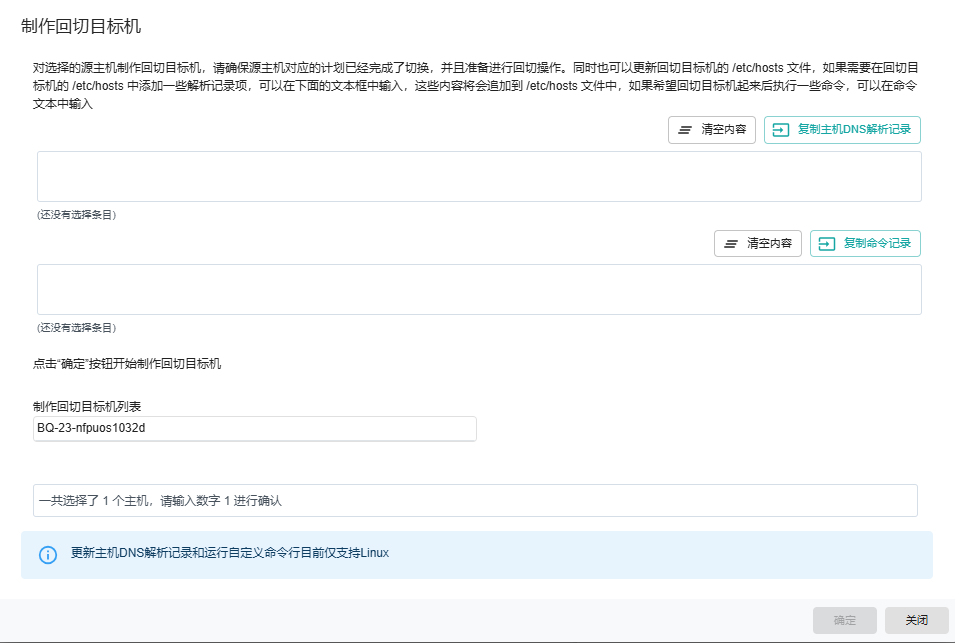This screenshot has height=643, width=955.
Task: Click the clear icon above the hosts text box
Action: (685, 131)
